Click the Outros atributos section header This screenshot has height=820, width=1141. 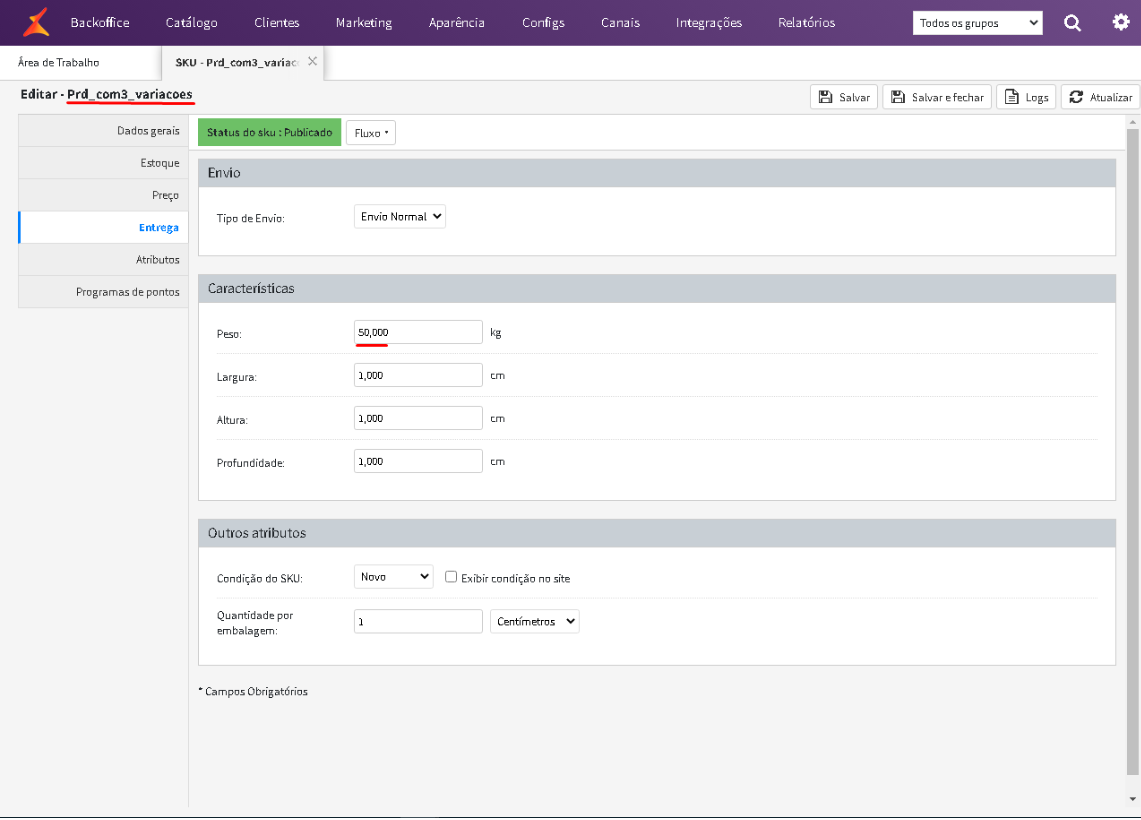point(656,533)
